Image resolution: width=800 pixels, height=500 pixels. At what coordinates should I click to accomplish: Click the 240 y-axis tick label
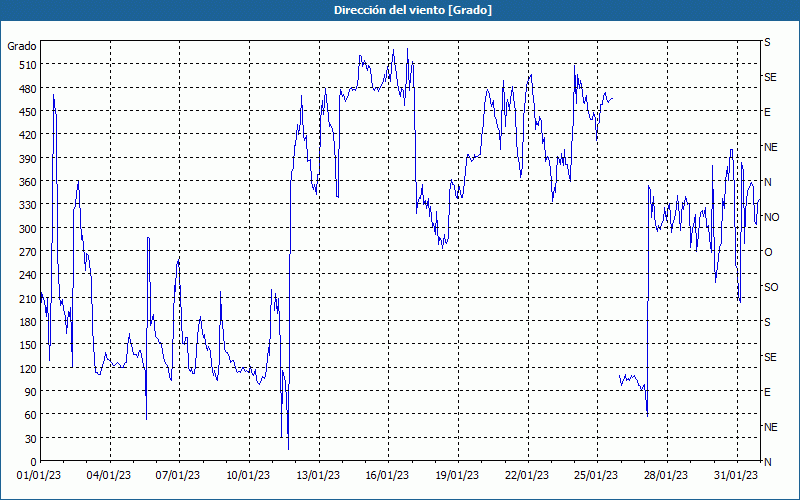[29, 275]
